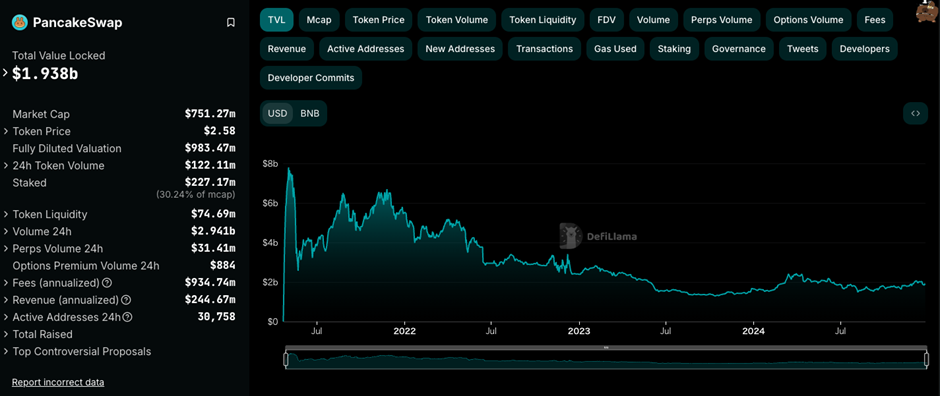Expand the Token Price row
Viewport: 940px width, 396px height.
[5, 131]
